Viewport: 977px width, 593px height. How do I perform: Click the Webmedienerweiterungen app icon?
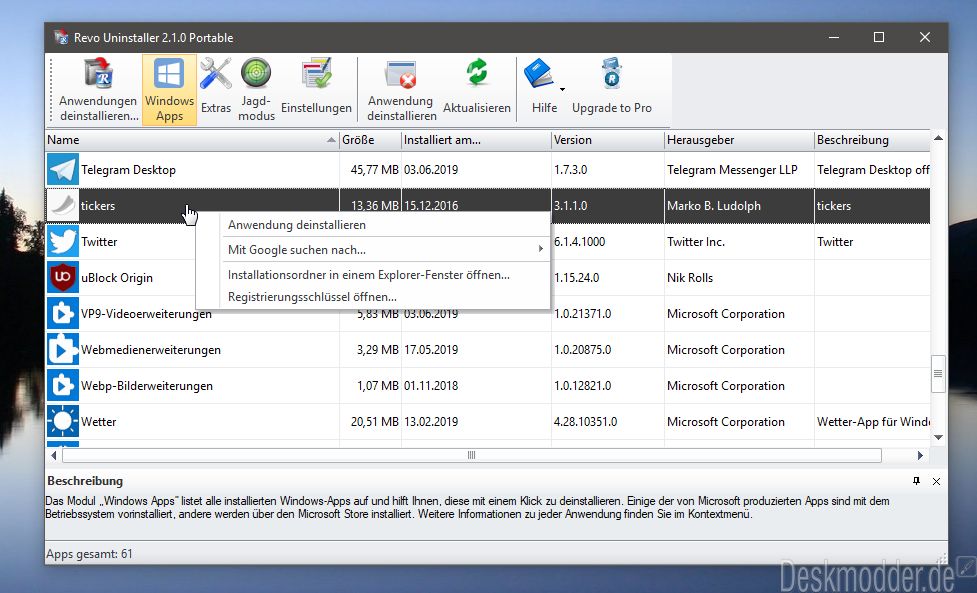click(63, 350)
